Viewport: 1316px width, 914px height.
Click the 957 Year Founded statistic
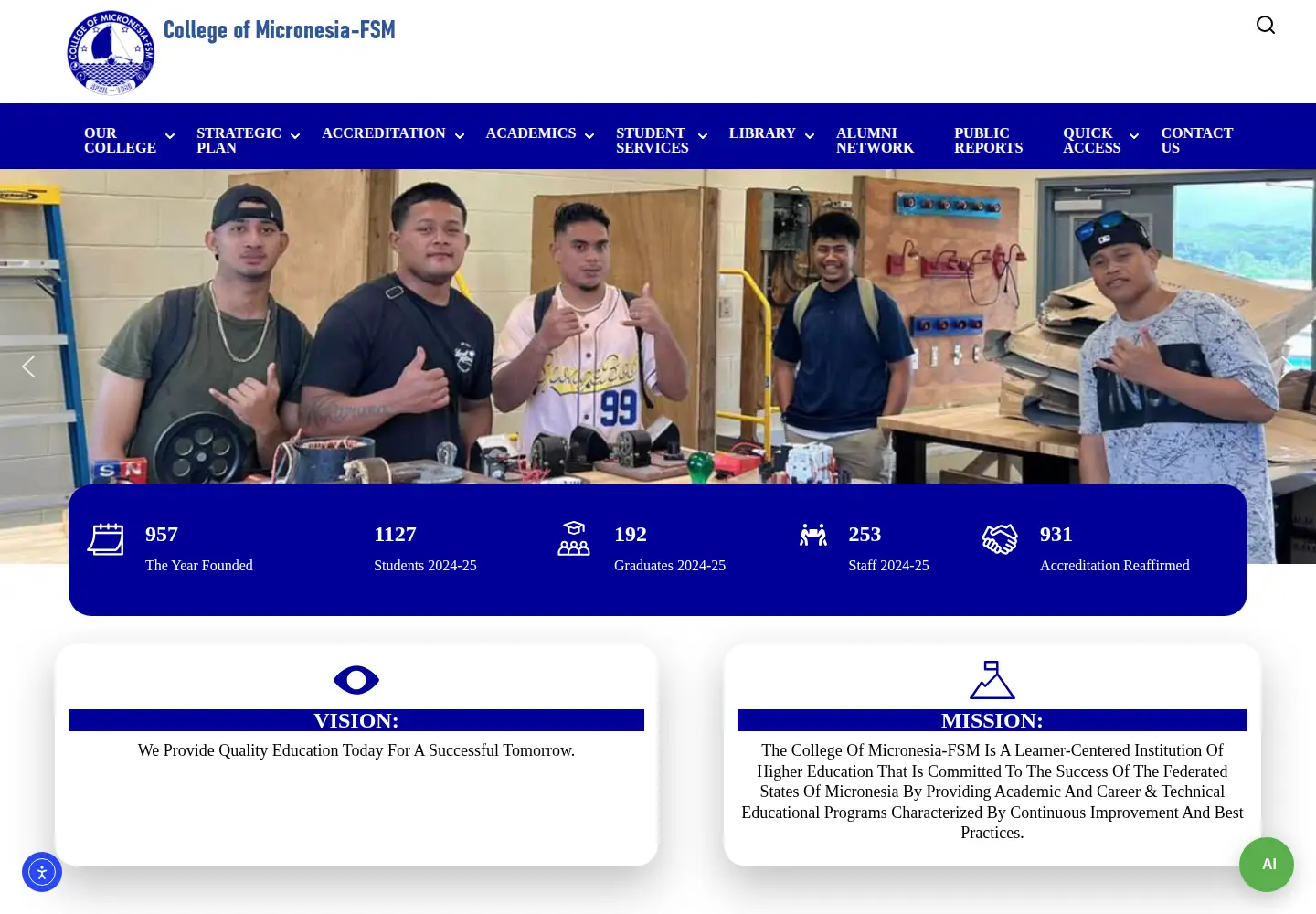199,548
